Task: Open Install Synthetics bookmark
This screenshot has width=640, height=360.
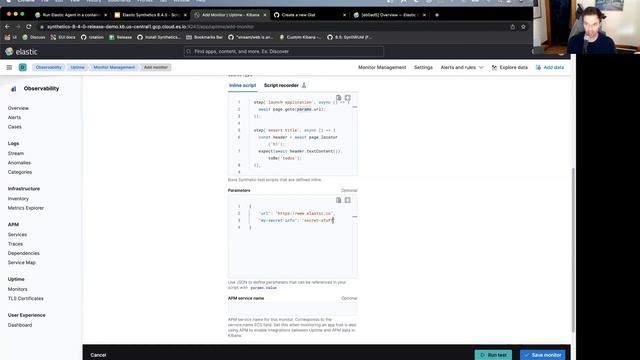Action: 158,37
